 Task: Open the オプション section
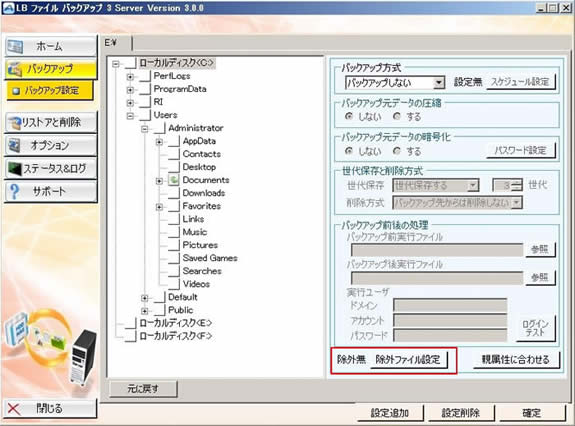point(51,146)
